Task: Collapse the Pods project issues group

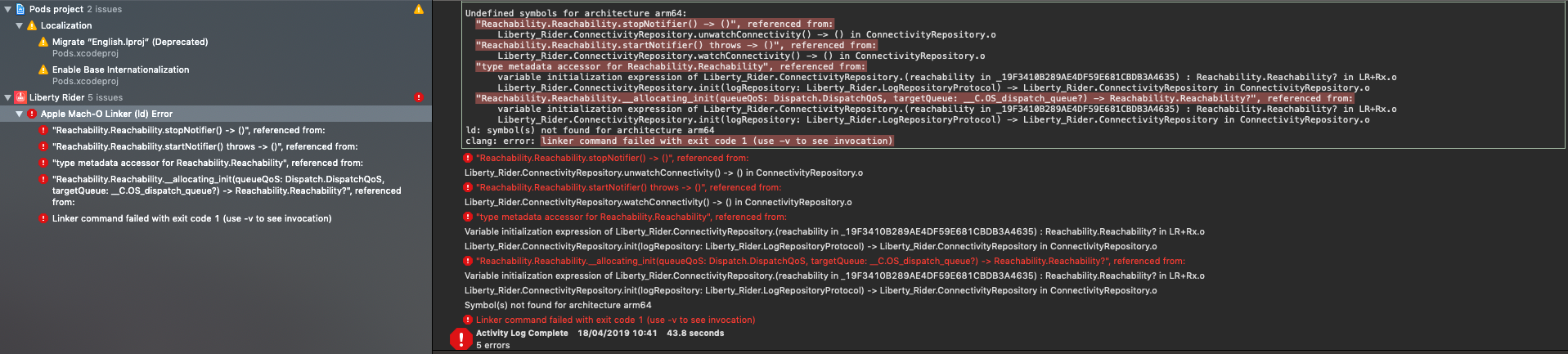Action: tap(8, 9)
